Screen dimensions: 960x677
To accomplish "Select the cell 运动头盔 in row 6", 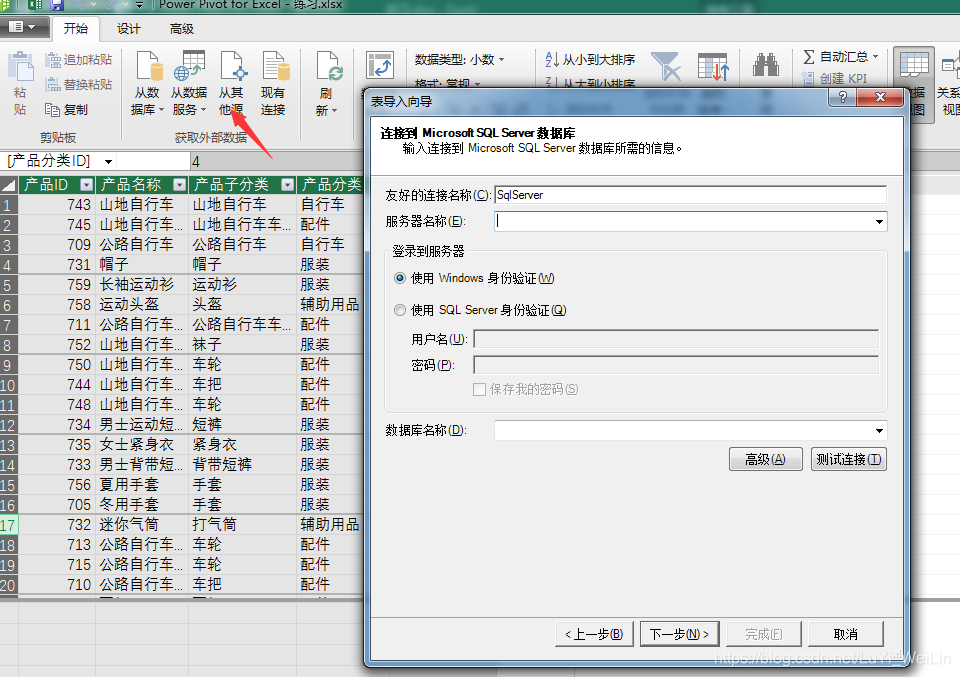I will (x=142, y=305).
